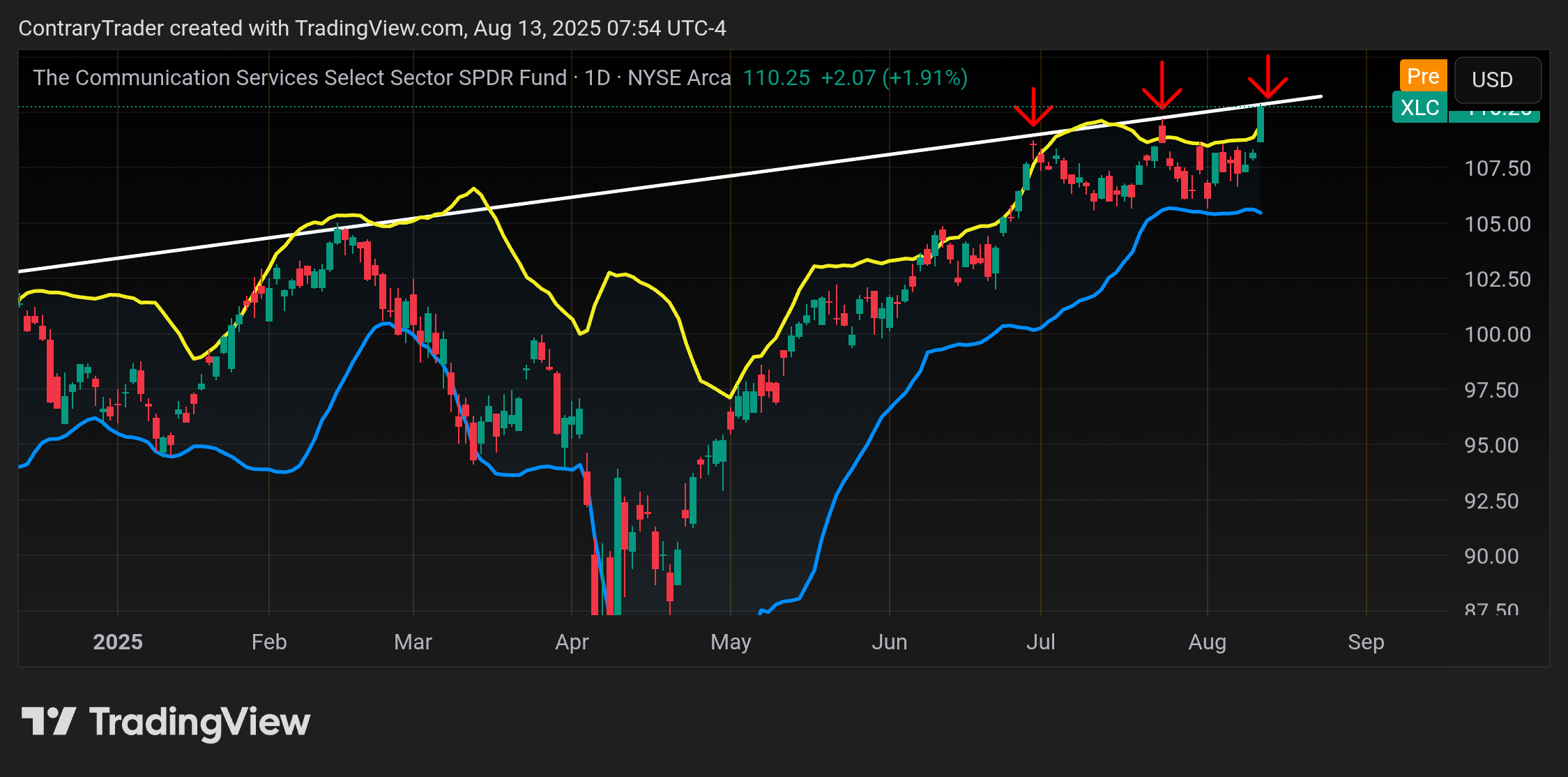Click the price value 110.25 in header
Viewport: 1568px width, 777px height.
776,77
